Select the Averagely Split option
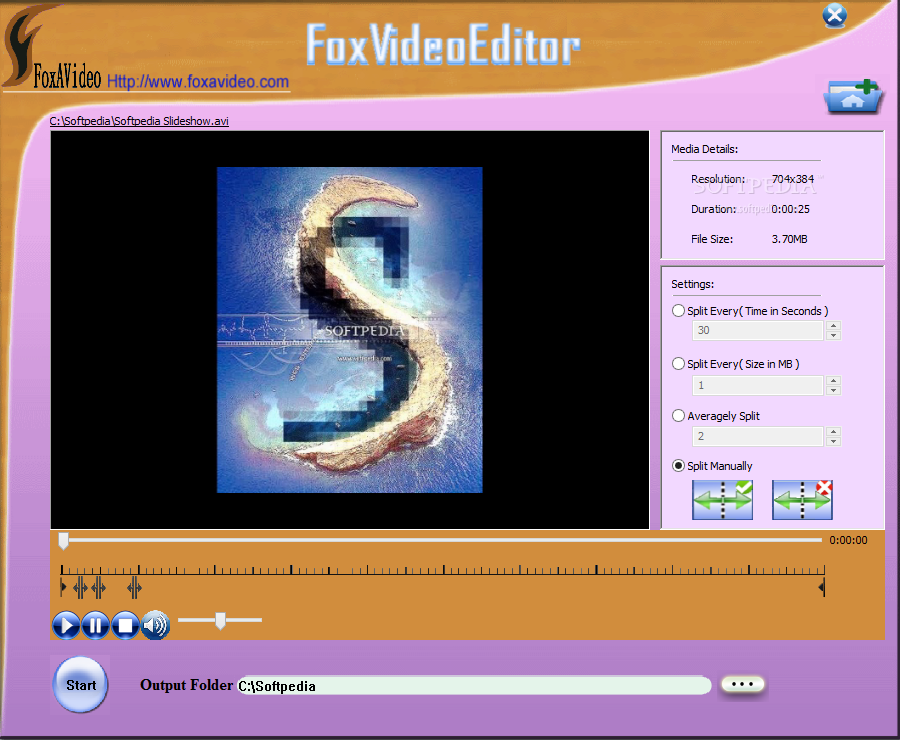The image size is (900, 740). click(x=678, y=416)
